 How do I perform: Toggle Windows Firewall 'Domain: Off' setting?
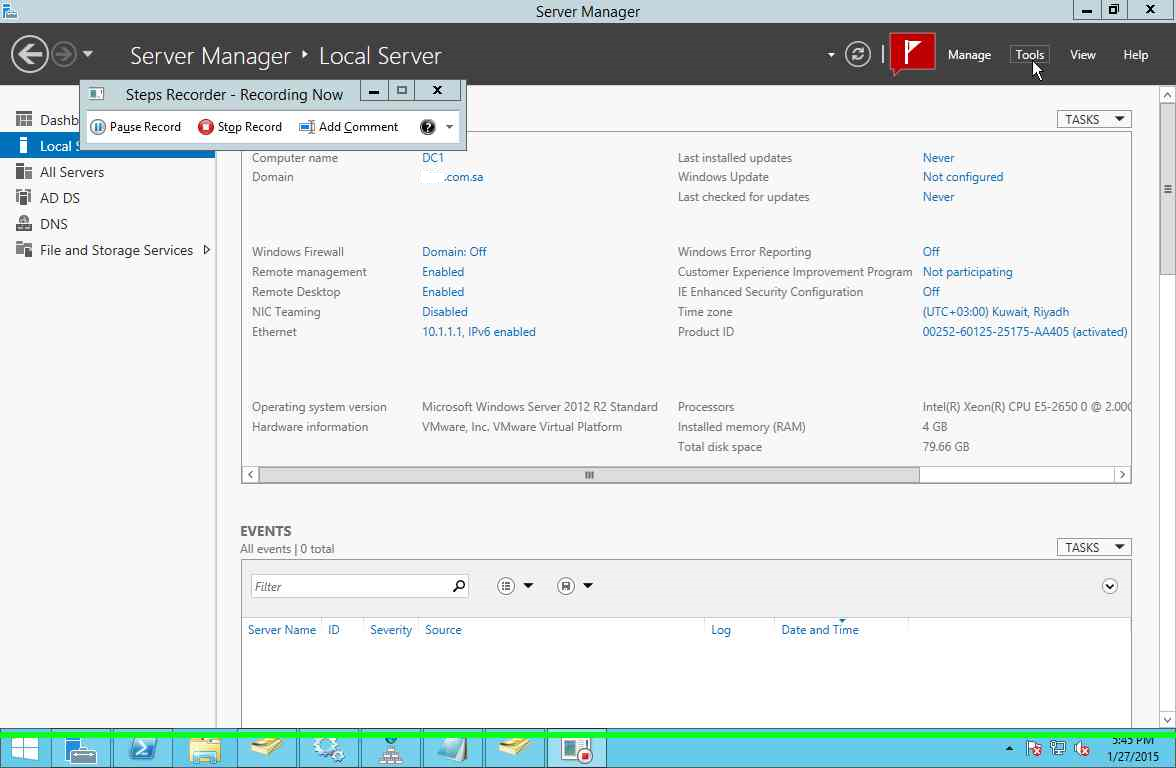click(x=454, y=252)
